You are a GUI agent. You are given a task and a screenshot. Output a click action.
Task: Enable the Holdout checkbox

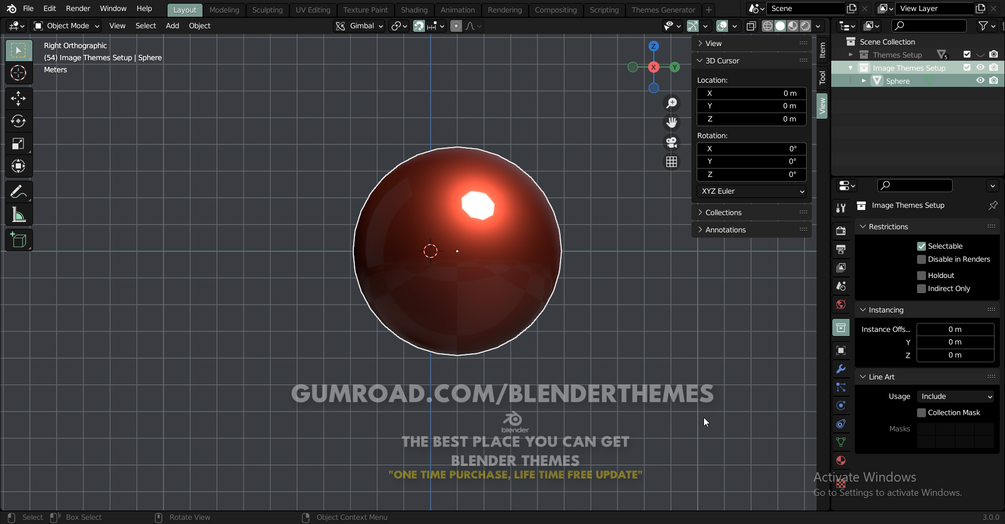[x=922, y=275]
